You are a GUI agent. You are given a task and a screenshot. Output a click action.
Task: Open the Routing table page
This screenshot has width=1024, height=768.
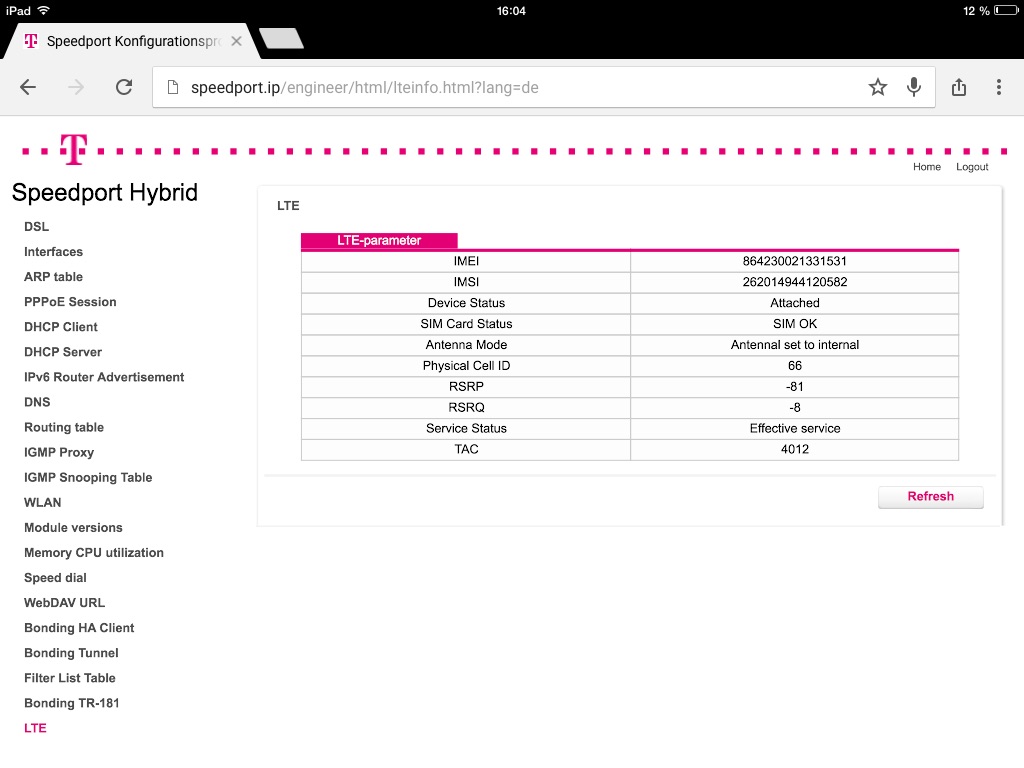coord(64,427)
